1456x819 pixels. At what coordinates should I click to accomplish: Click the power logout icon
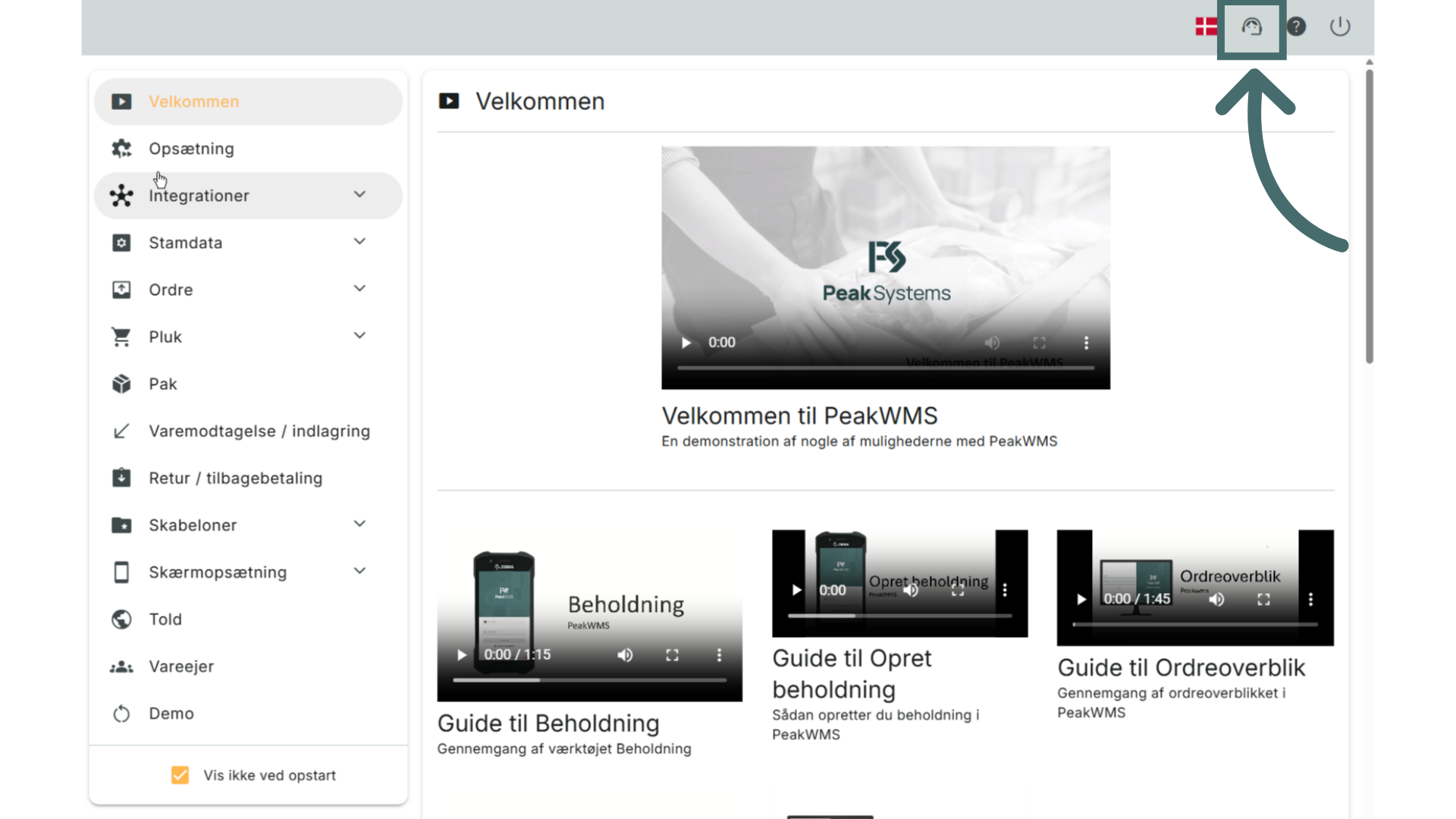tap(1340, 27)
